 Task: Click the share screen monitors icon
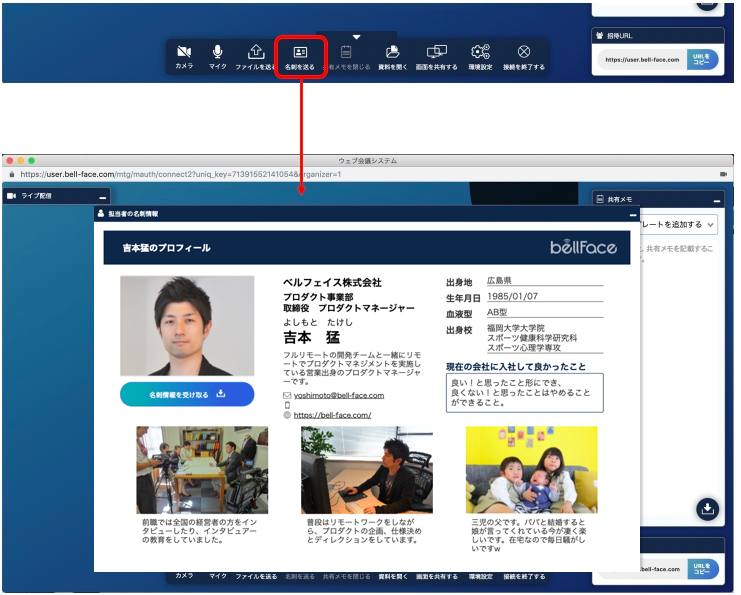point(437,52)
